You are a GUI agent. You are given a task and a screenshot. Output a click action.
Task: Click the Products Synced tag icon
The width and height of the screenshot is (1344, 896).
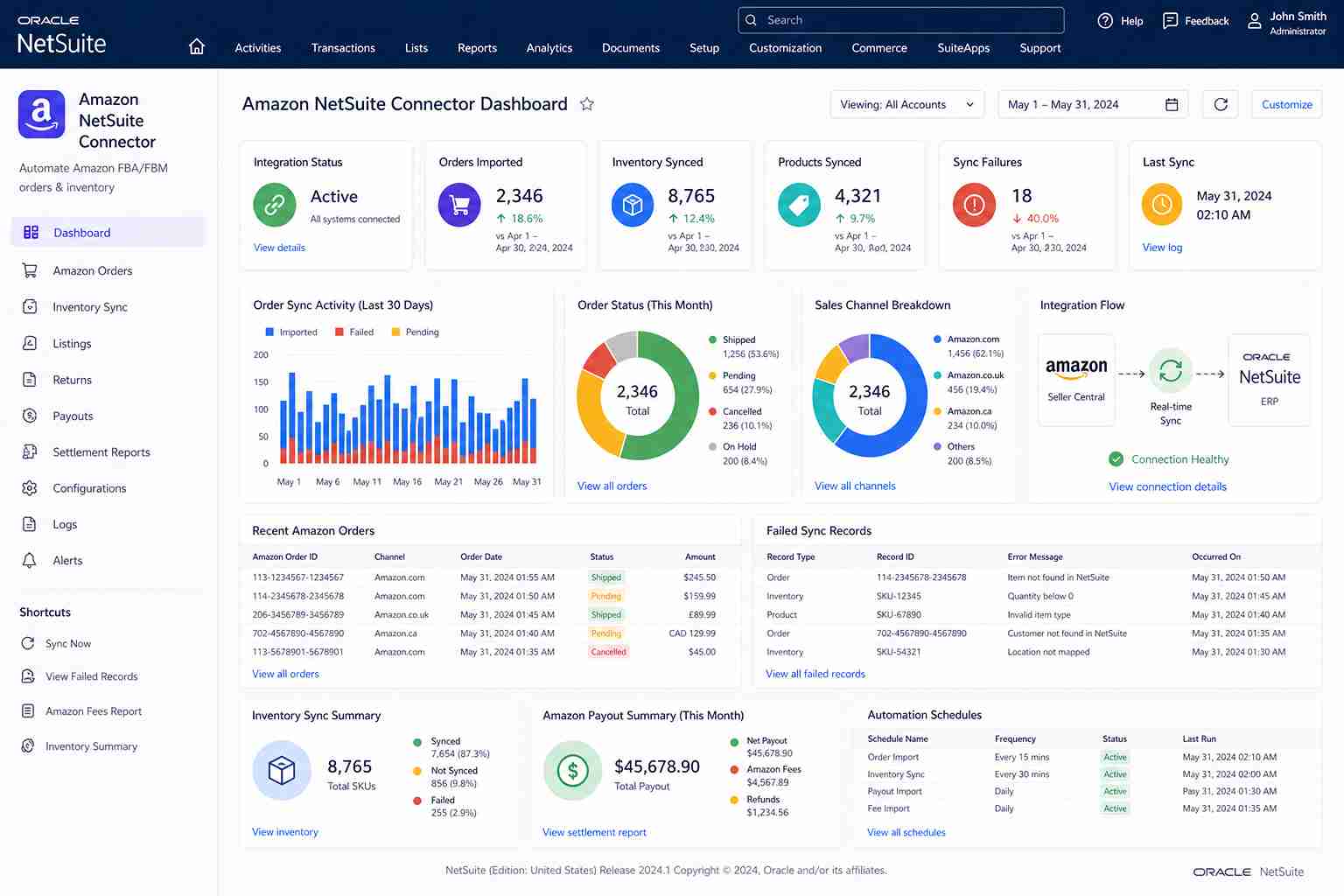[x=799, y=205]
